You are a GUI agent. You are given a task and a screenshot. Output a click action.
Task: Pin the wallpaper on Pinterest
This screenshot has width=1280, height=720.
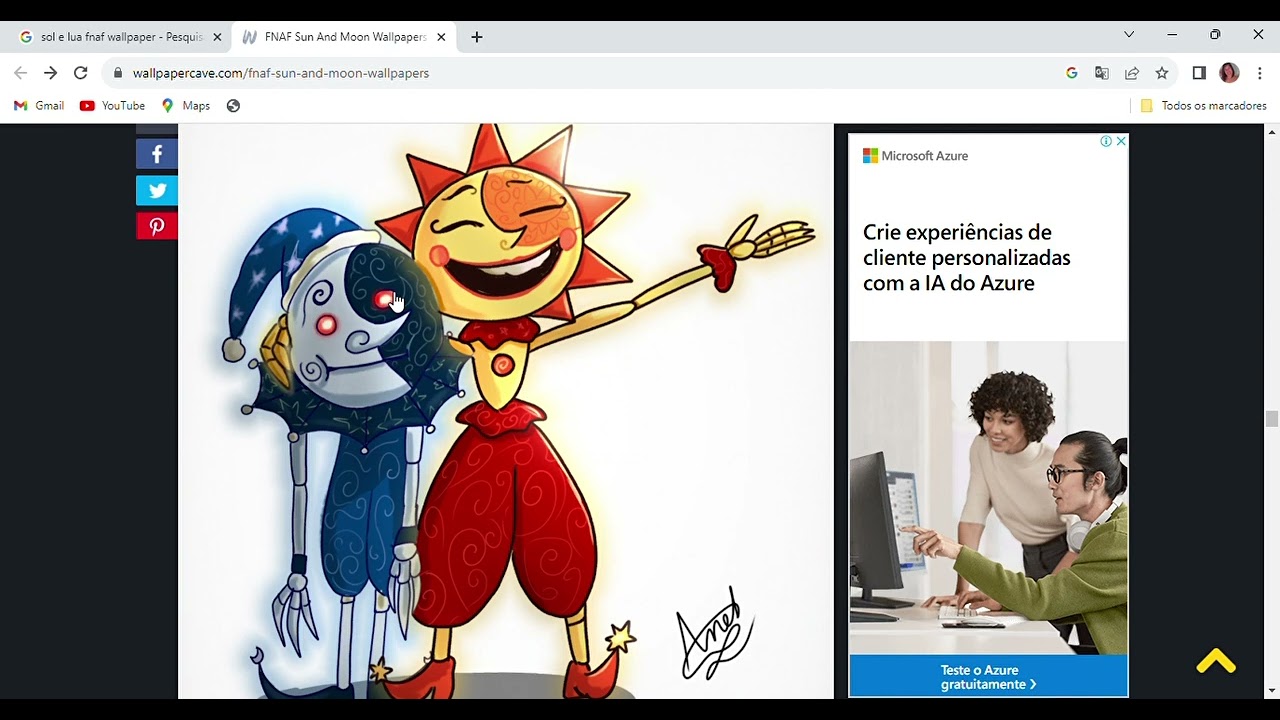tap(157, 226)
